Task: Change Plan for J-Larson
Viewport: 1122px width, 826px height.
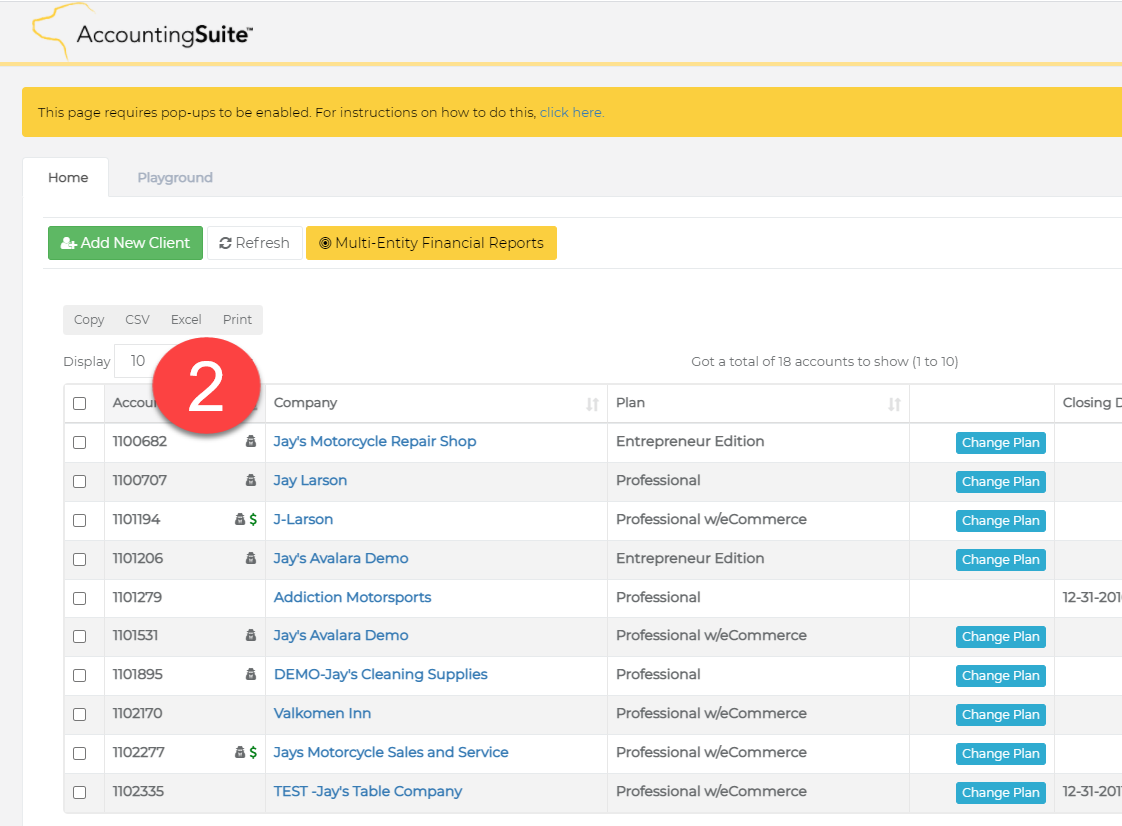Action: [x=1000, y=520]
